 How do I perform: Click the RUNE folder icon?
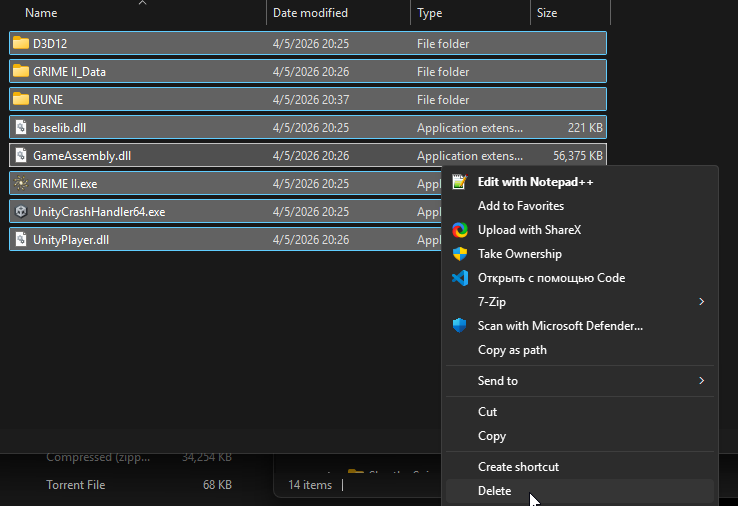click(21, 100)
